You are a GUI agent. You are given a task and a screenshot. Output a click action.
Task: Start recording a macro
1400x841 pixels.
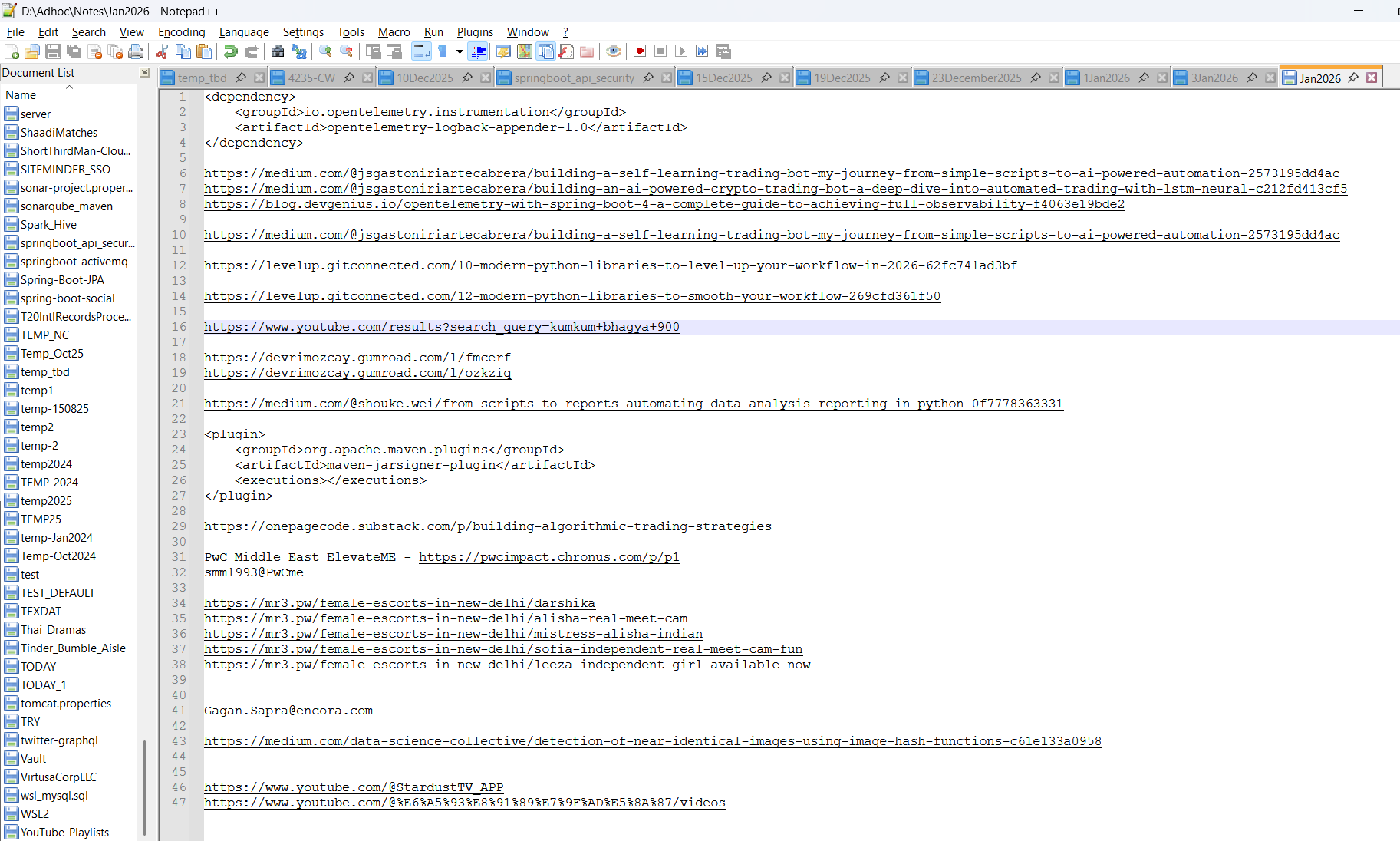point(639,51)
